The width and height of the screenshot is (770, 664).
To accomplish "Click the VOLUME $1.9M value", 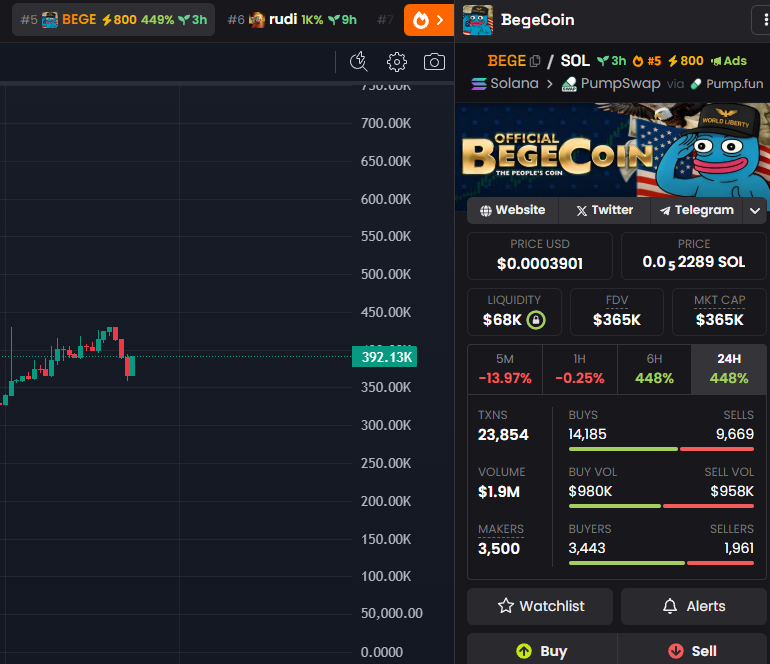I will click(x=499, y=492).
